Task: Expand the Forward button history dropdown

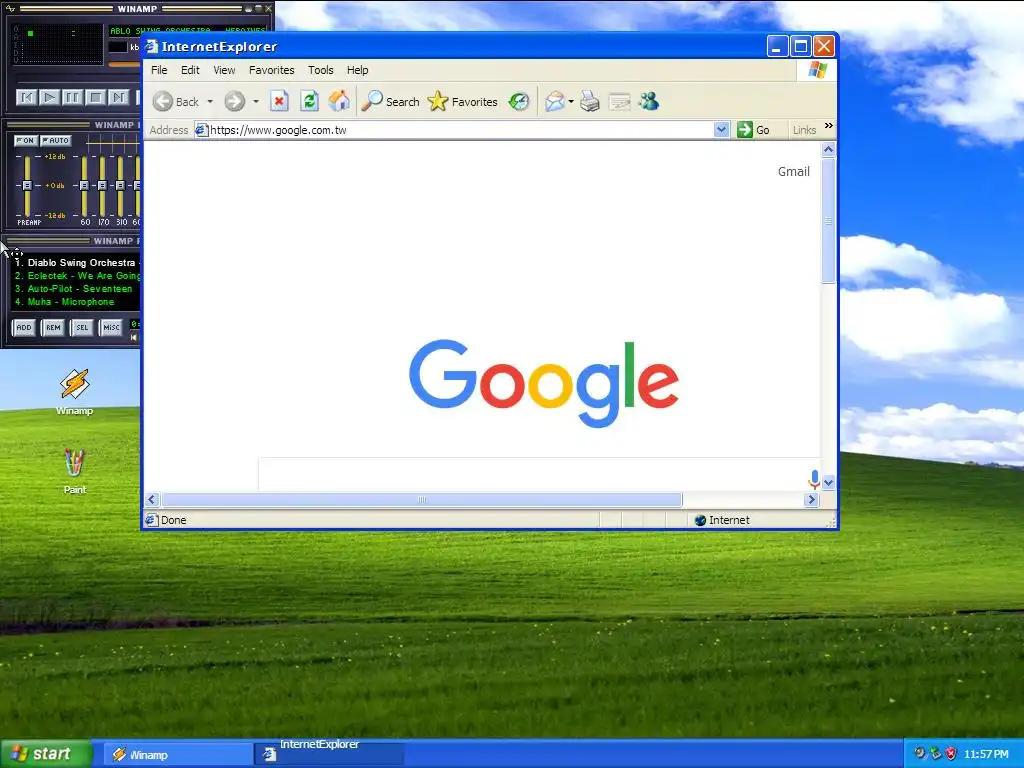Action: [255, 101]
